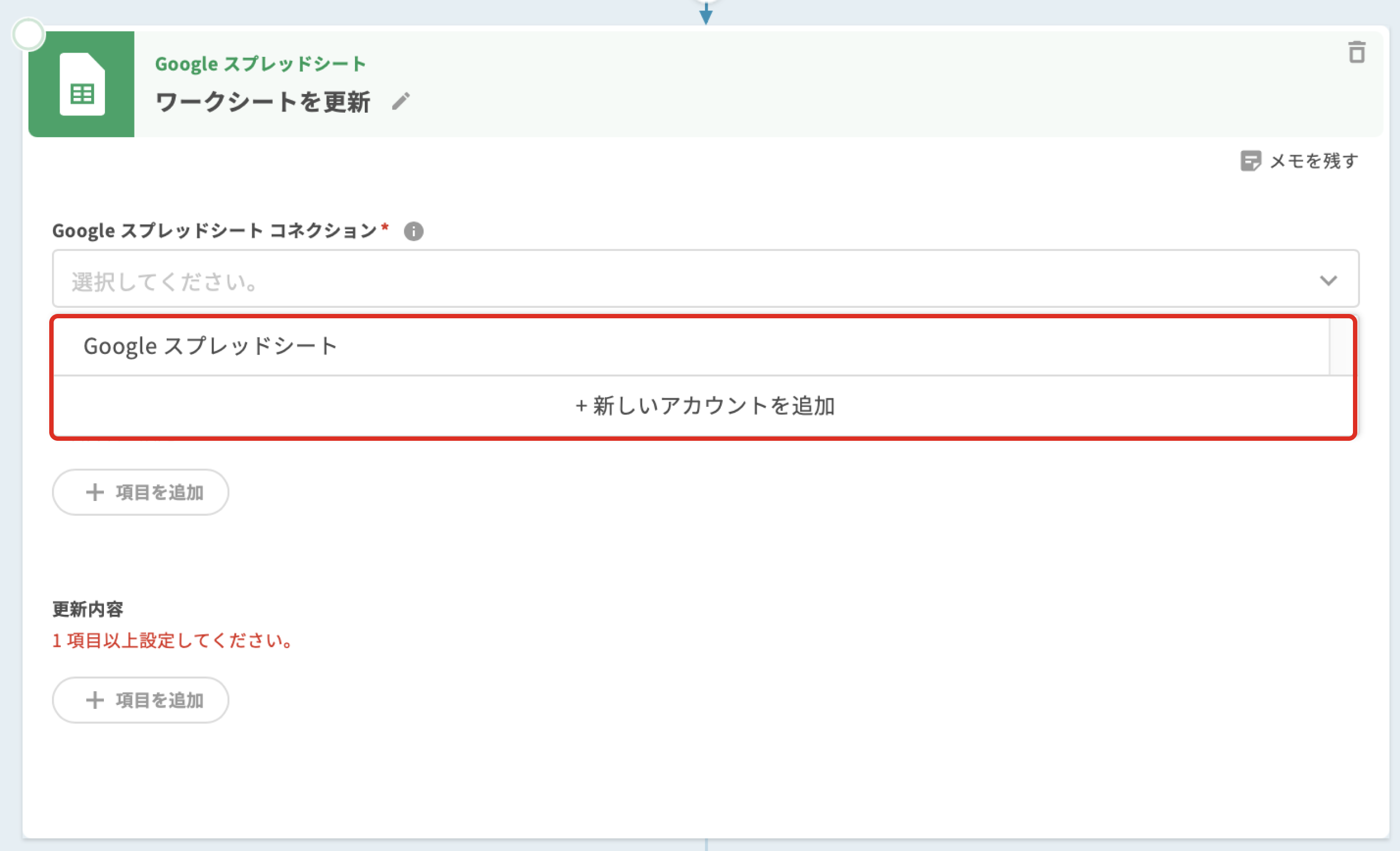
Task: Click plus icon in upper 項目を追加 button
Action: point(95,492)
